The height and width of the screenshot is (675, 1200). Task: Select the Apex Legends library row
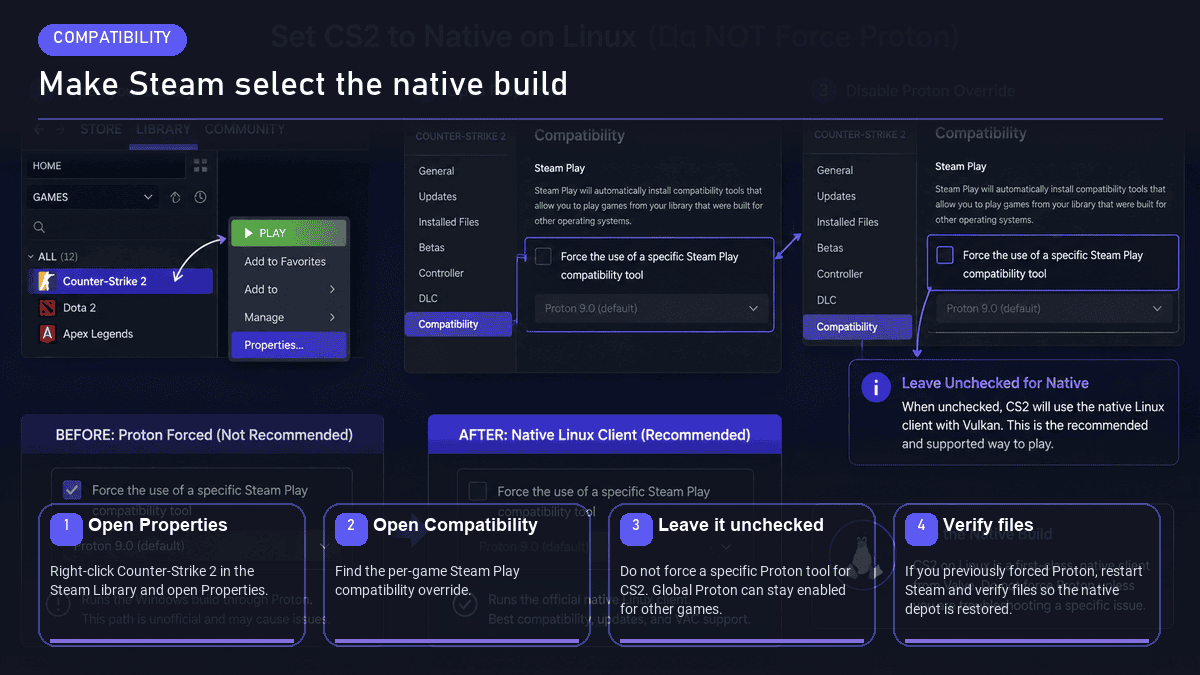120,334
